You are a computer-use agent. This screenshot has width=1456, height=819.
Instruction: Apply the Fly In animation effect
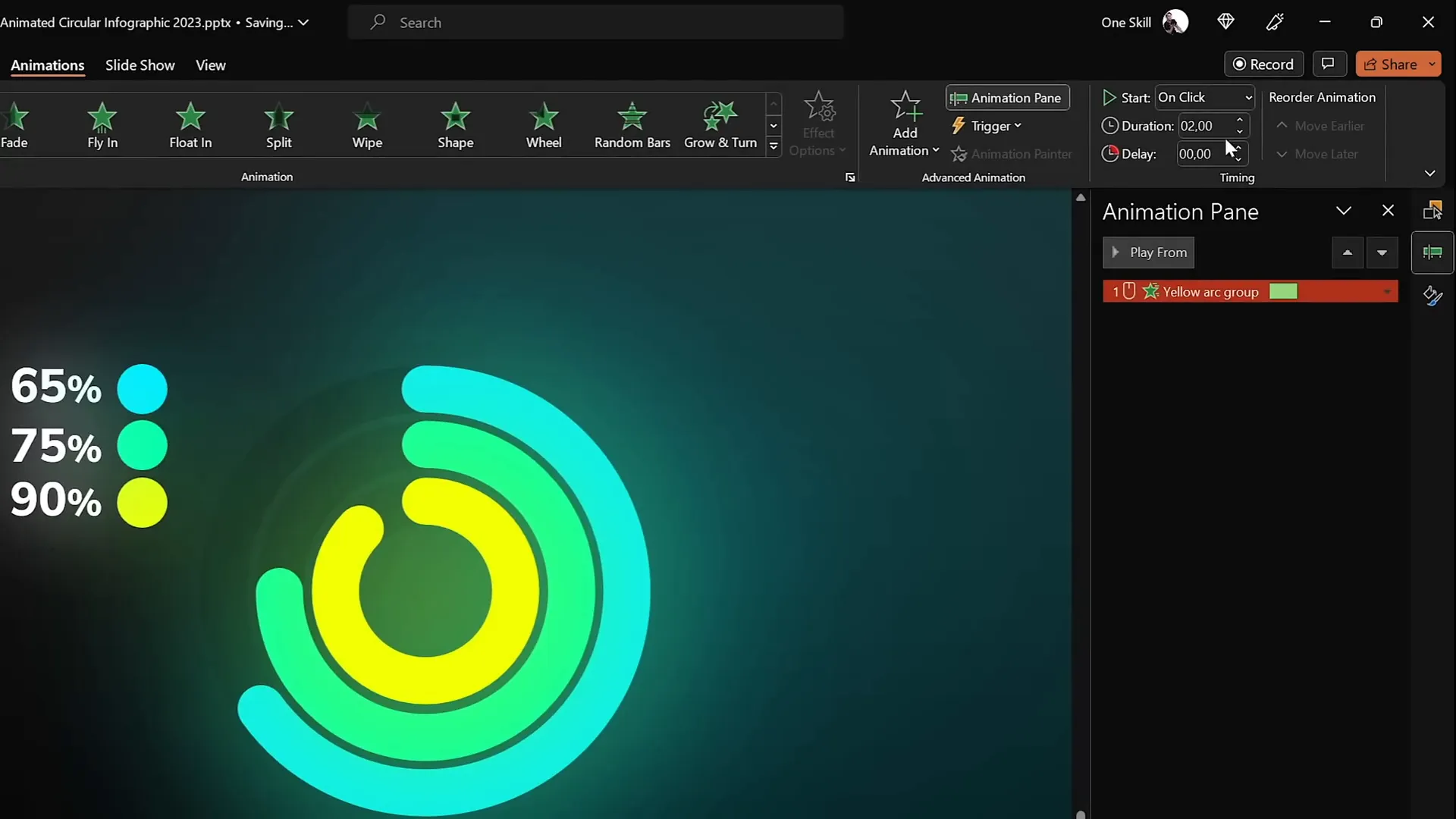(x=102, y=126)
